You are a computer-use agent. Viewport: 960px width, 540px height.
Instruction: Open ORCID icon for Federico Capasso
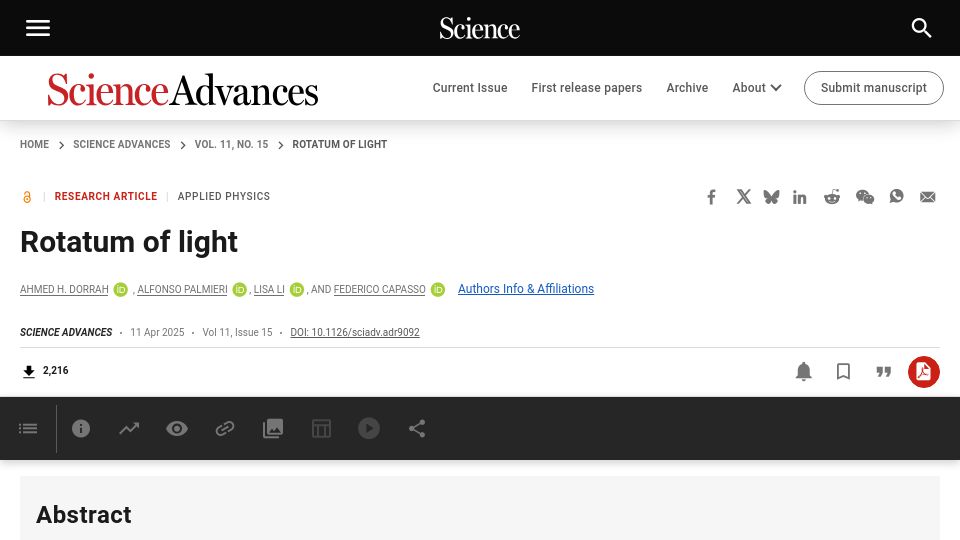point(438,290)
